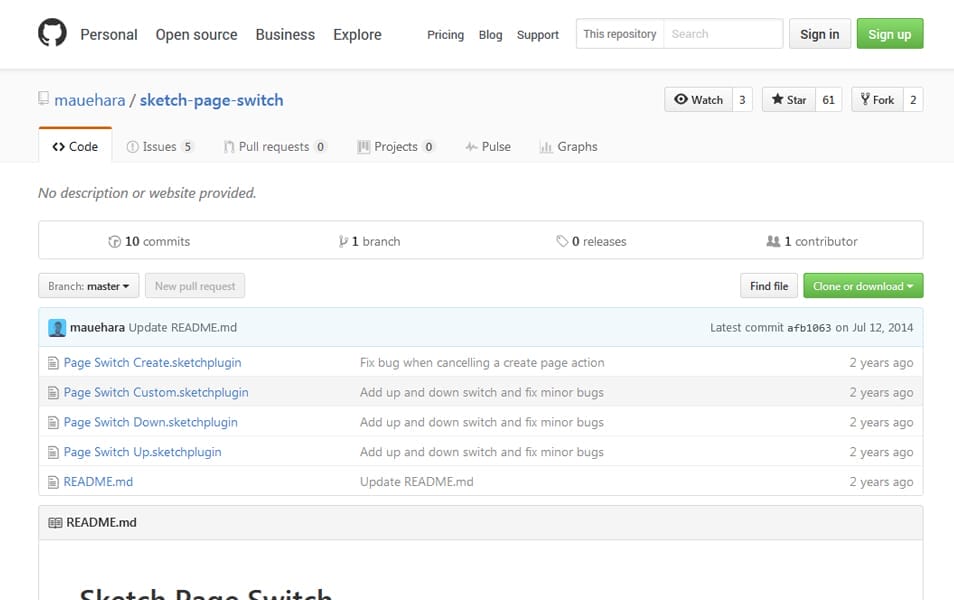Open the Pull requests tab
Screen dimensions: 954x600
[273, 147]
